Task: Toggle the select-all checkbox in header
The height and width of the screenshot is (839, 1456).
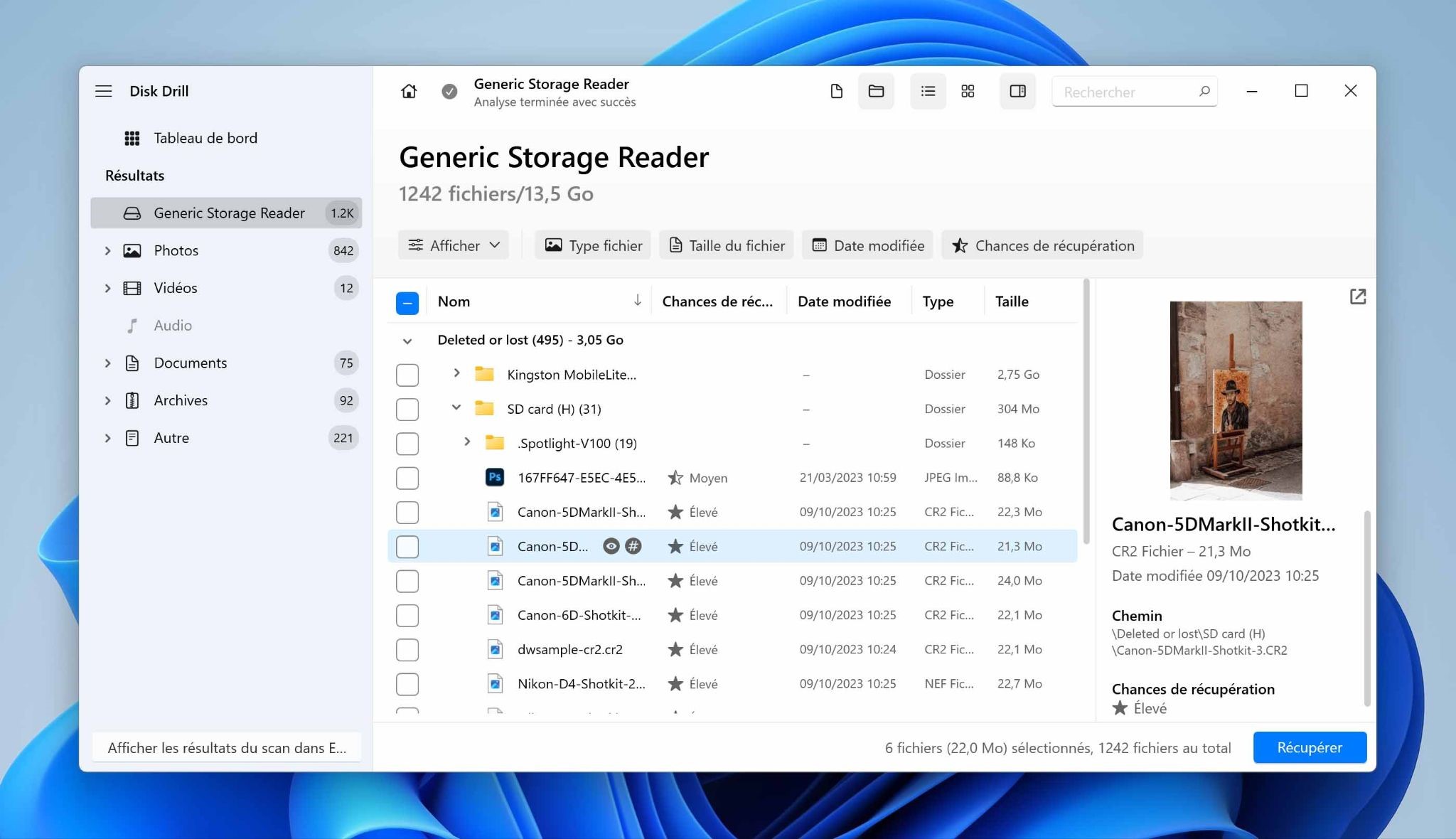Action: pos(407,303)
